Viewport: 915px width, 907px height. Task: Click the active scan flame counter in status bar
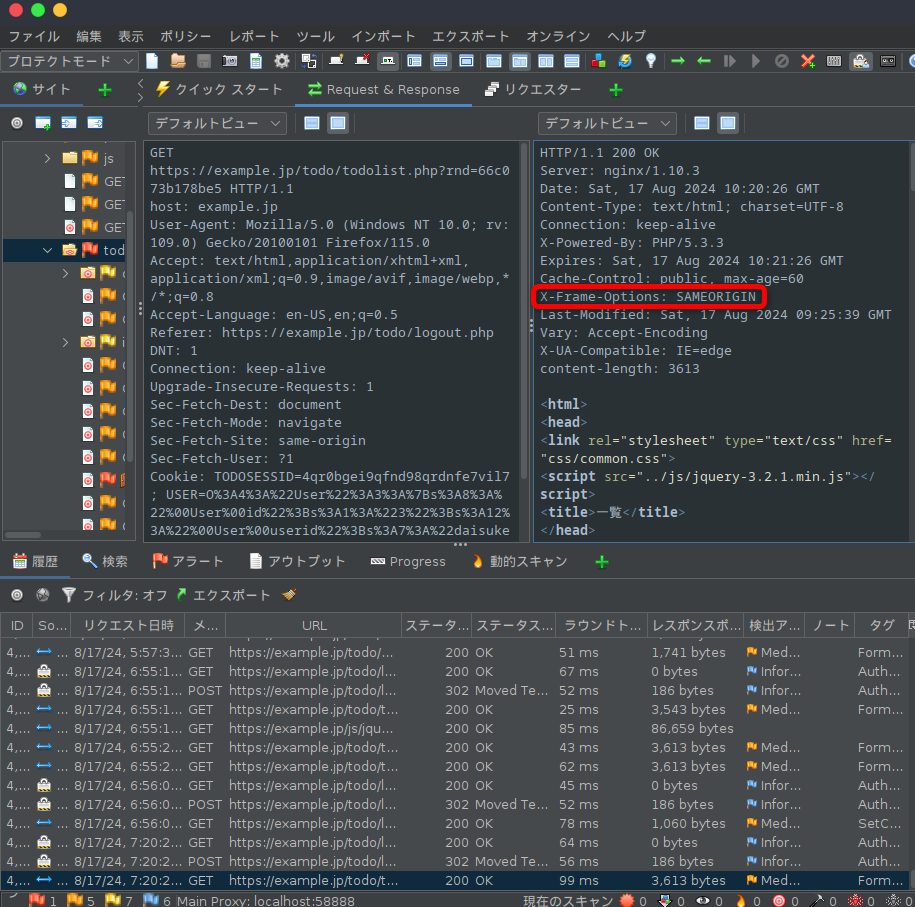tap(748, 901)
